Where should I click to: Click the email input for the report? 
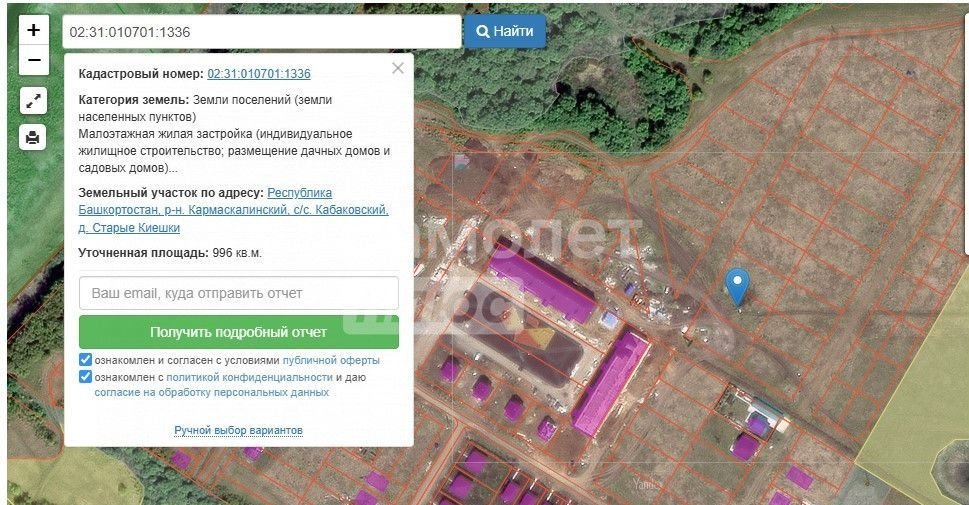[x=238, y=294]
